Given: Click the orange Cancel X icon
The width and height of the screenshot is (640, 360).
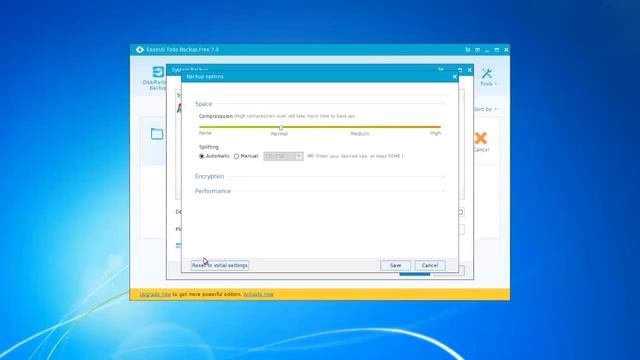Looking at the screenshot, I should [481, 138].
